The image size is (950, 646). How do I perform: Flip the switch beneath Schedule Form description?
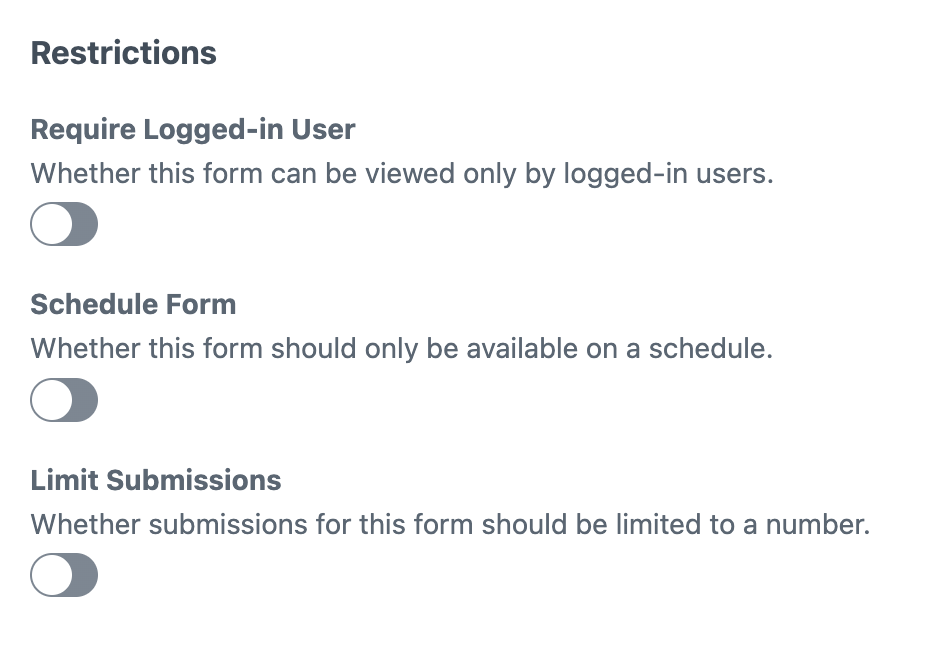pos(64,400)
